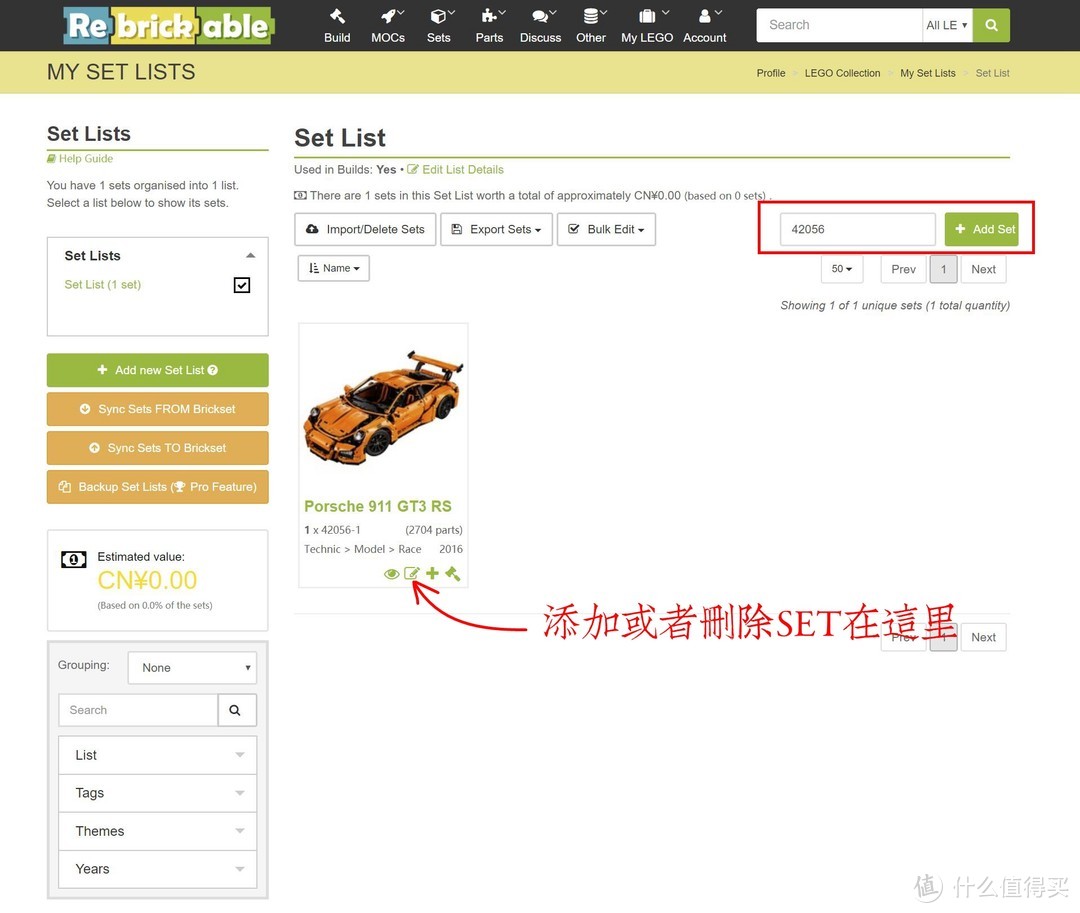The height and width of the screenshot is (913, 1080).
Task: Click Sync Sets FROM Brickset
Action: tap(158, 409)
